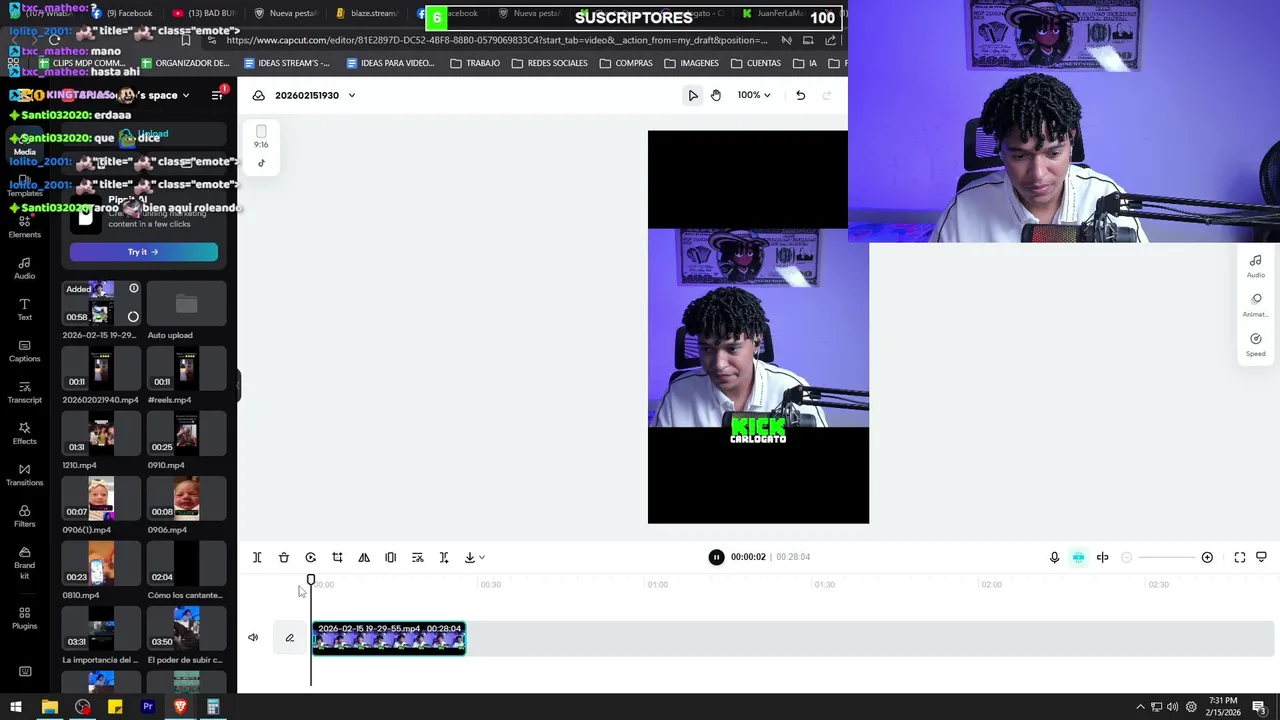This screenshot has height=720, width=1280.
Task: Click the browser address bar URL
Action: [x=497, y=40]
